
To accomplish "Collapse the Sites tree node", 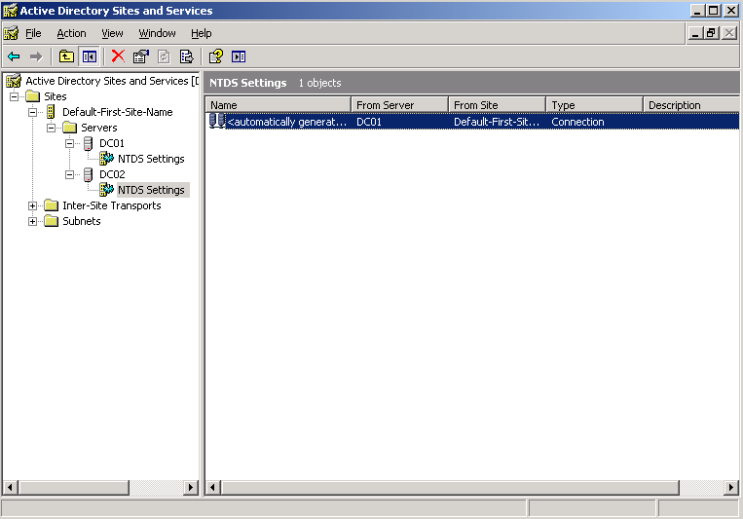I will 14,97.
